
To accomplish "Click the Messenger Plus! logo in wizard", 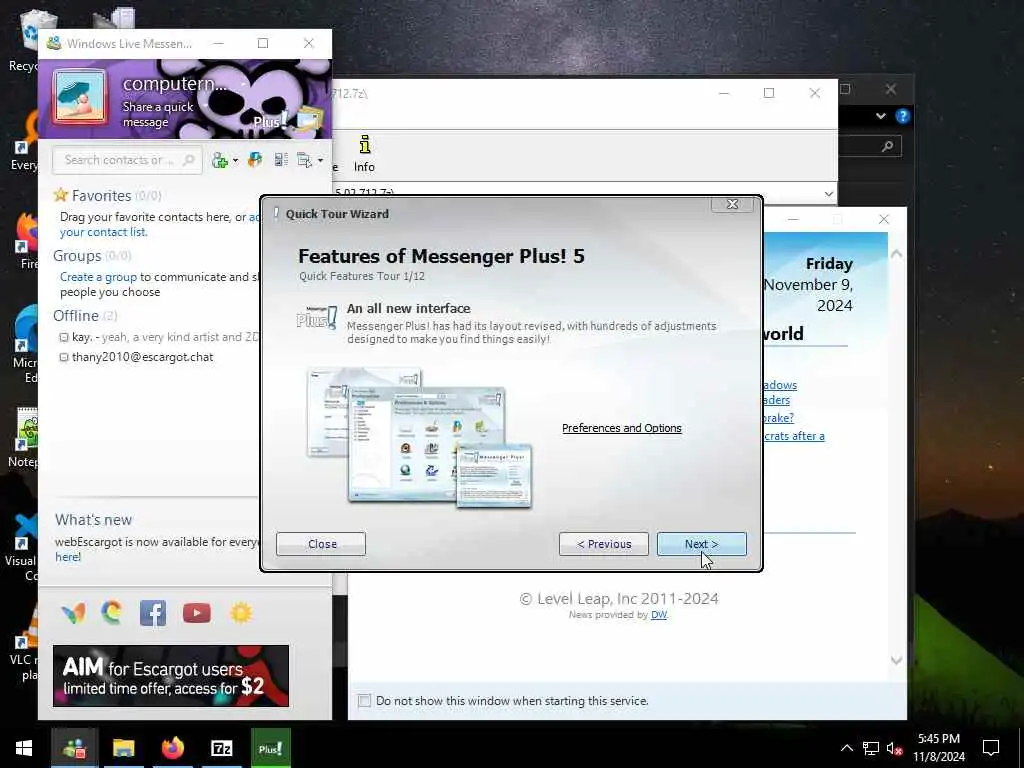I will [x=317, y=317].
